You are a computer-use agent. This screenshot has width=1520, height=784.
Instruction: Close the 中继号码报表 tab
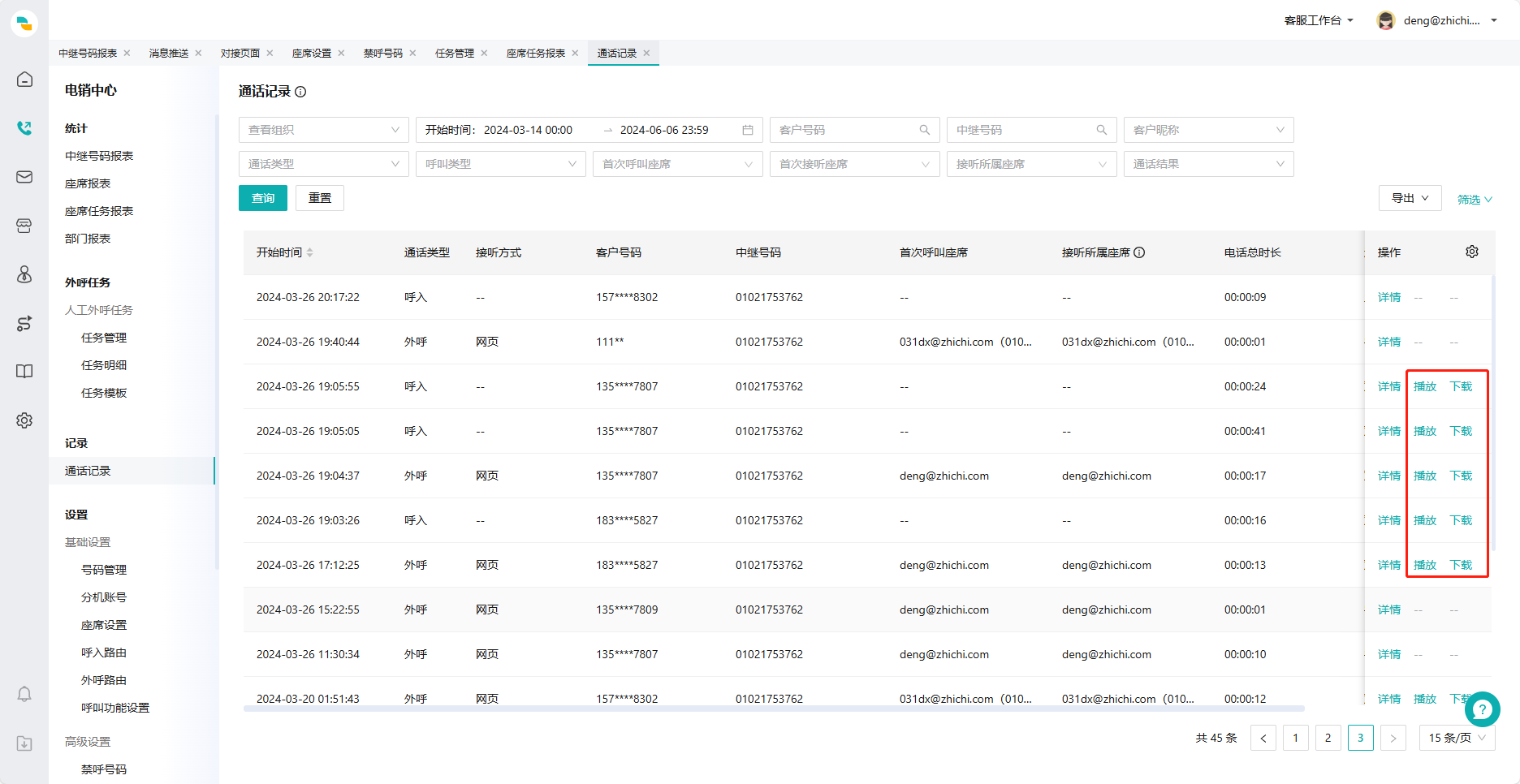(x=127, y=53)
